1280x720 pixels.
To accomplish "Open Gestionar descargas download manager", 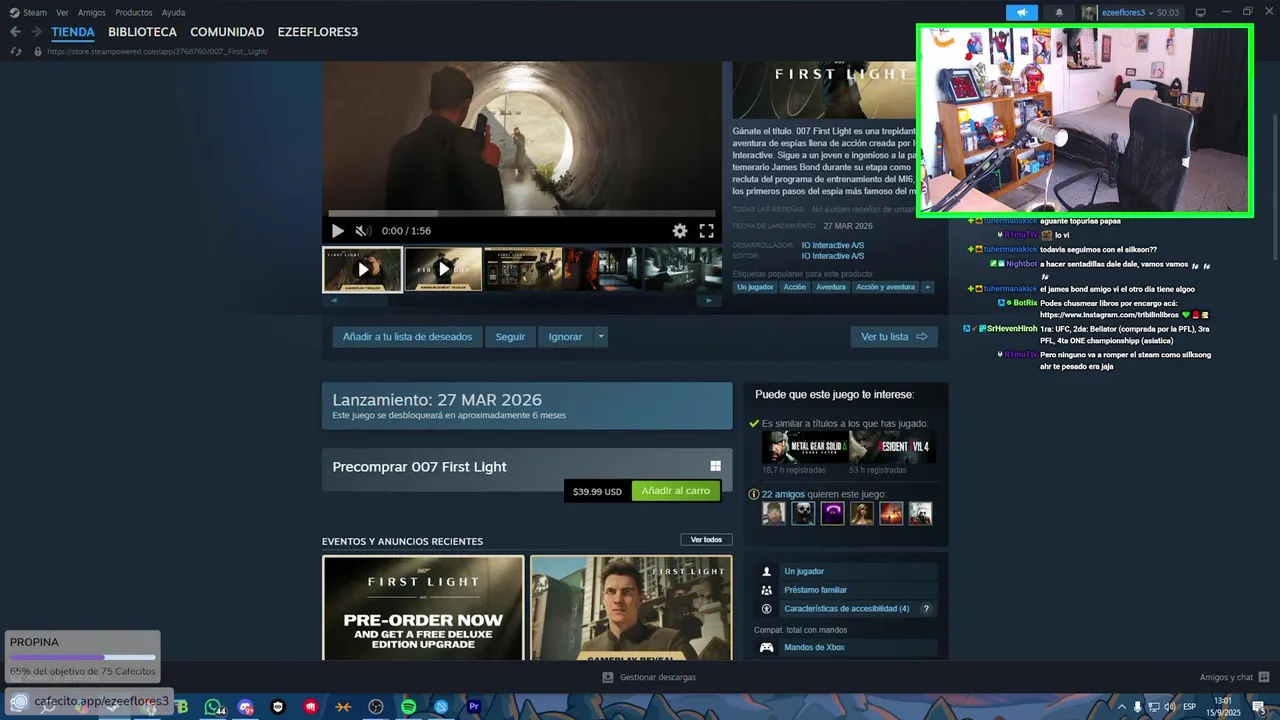I will [x=649, y=677].
